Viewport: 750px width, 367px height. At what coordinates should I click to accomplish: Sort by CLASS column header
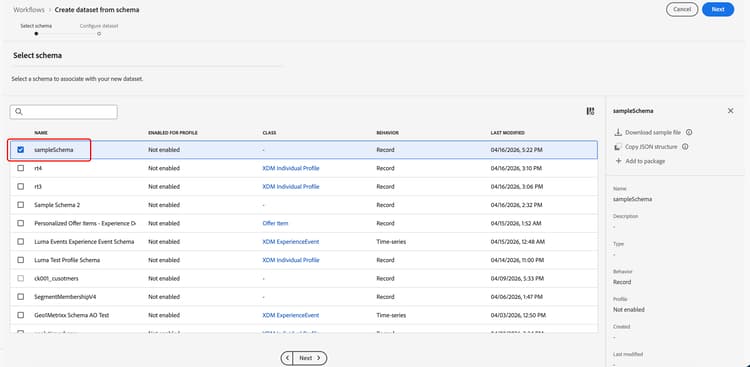269,133
